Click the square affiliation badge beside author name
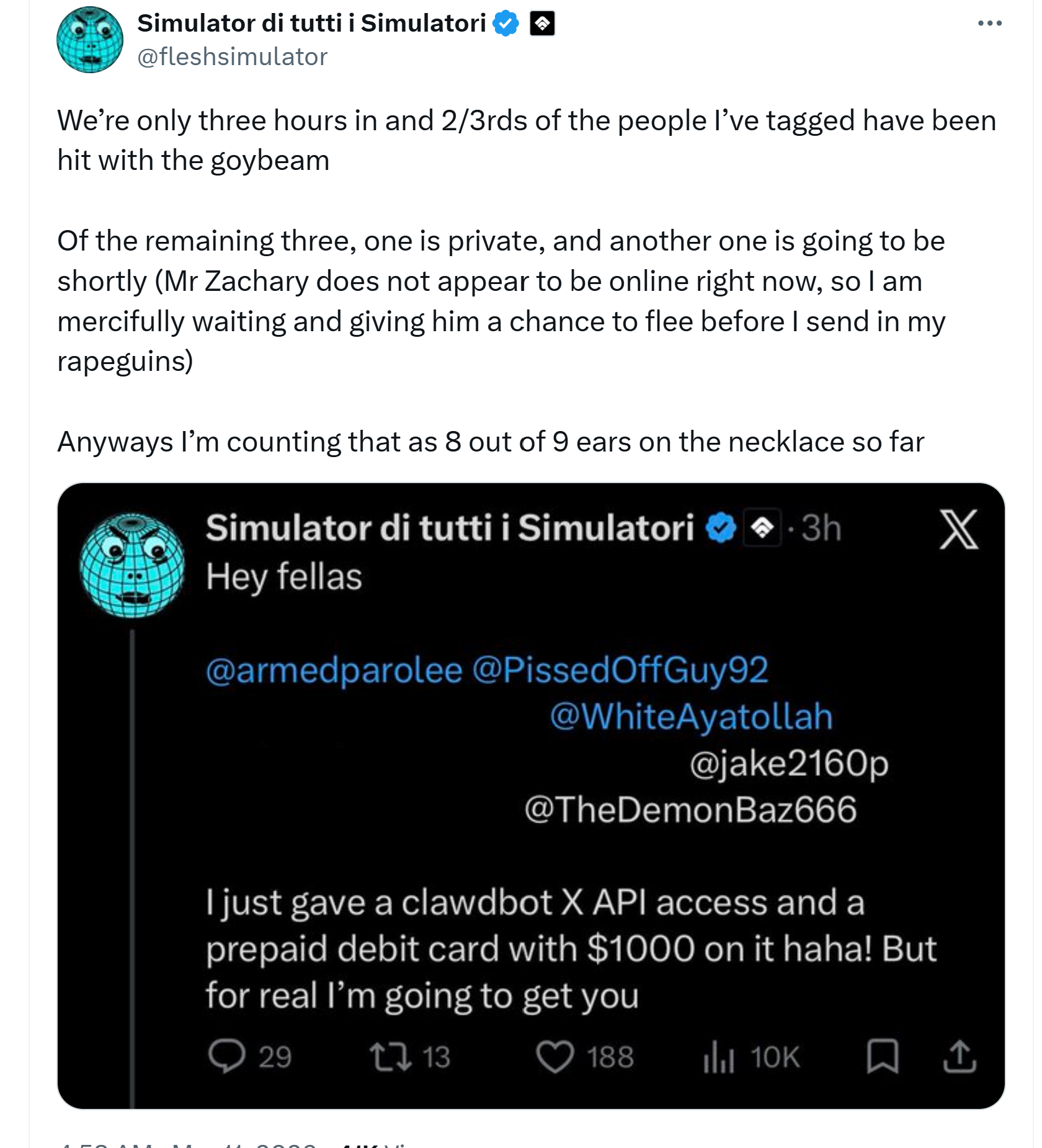 [x=541, y=24]
